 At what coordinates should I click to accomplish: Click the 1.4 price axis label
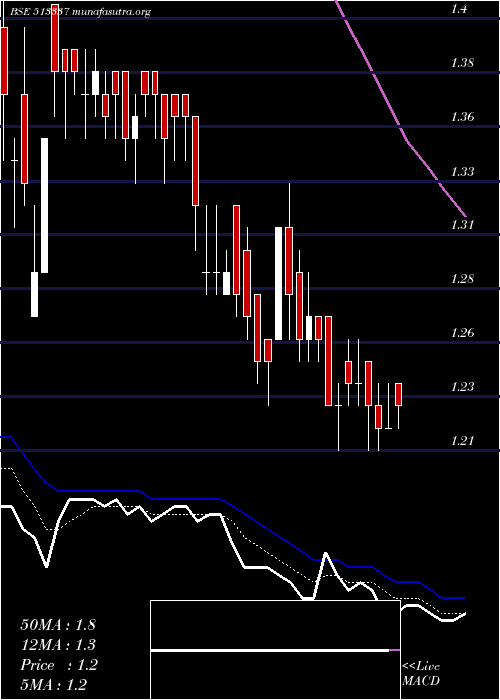click(459, 8)
